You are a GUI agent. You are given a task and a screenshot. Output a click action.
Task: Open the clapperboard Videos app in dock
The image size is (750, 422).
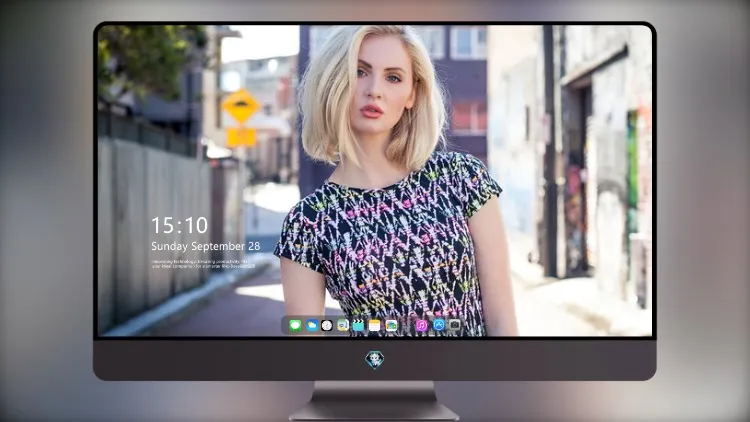click(358, 326)
